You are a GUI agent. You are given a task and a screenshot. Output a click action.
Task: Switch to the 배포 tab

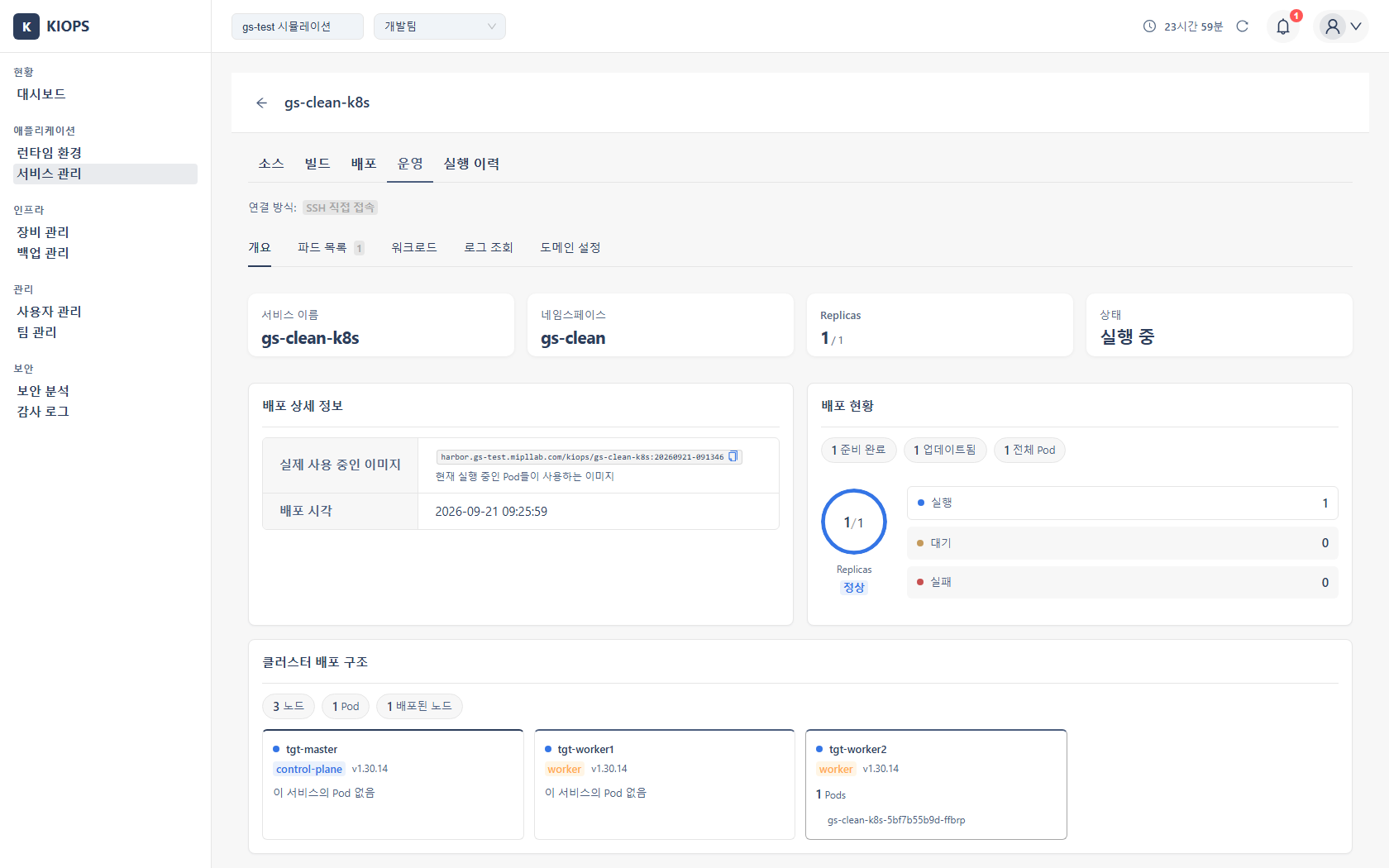point(364,164)
